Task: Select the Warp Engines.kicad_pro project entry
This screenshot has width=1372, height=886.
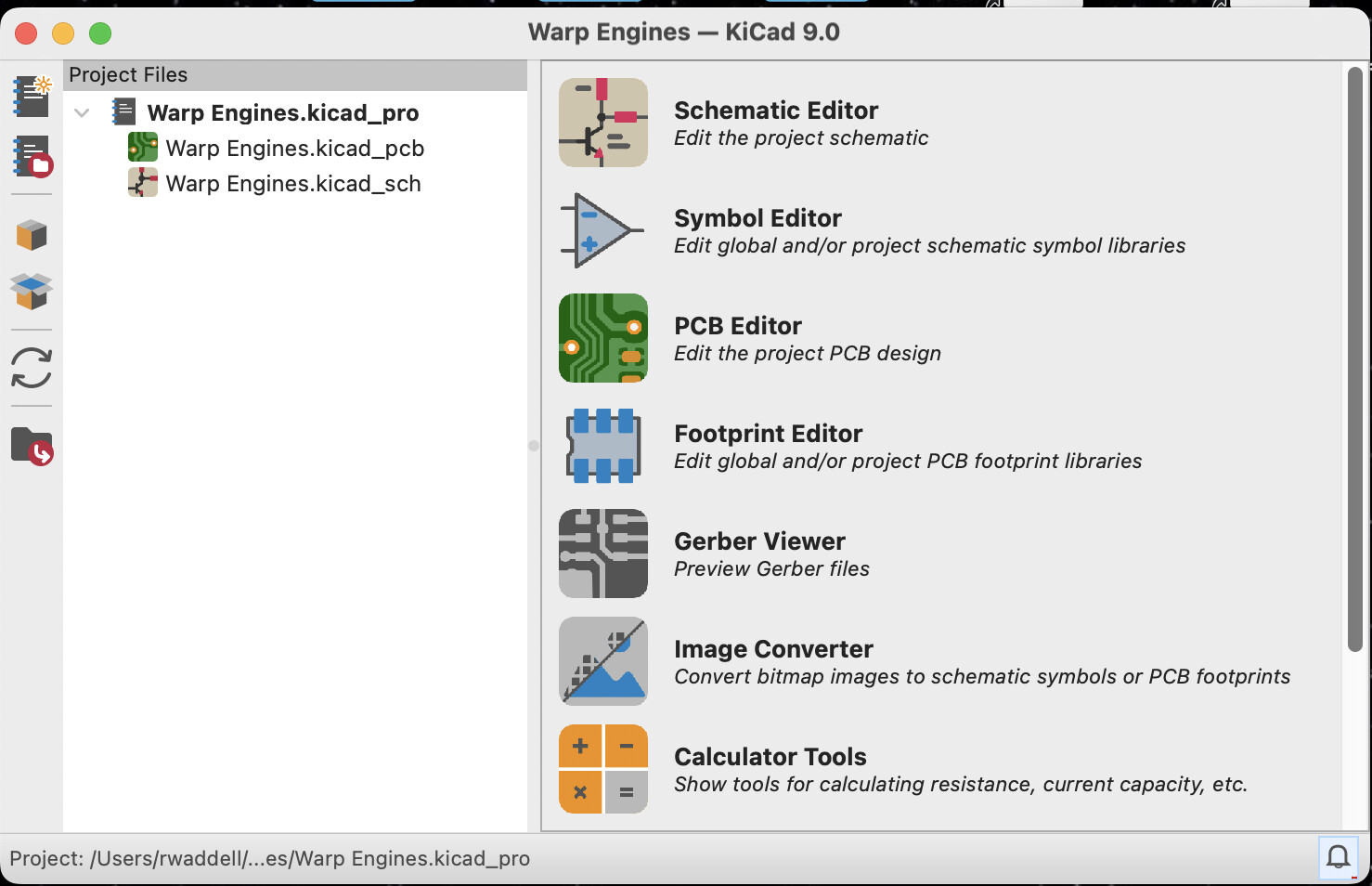Action: [282, 113]
